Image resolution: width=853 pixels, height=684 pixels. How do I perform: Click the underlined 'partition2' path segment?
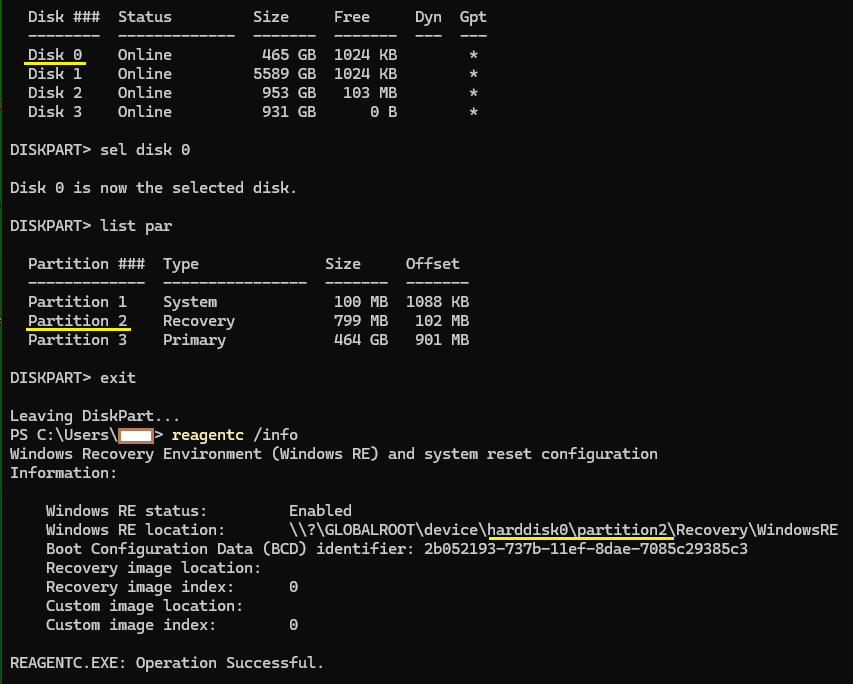coord(624,530)
